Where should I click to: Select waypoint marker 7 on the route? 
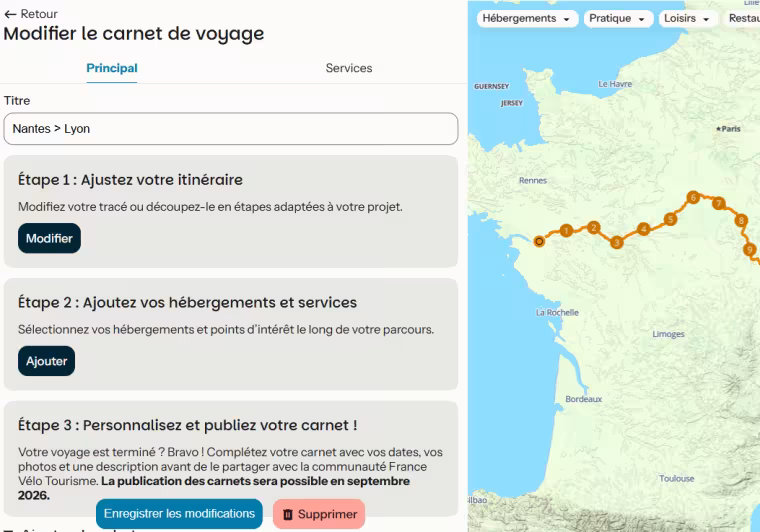[718, 203]
